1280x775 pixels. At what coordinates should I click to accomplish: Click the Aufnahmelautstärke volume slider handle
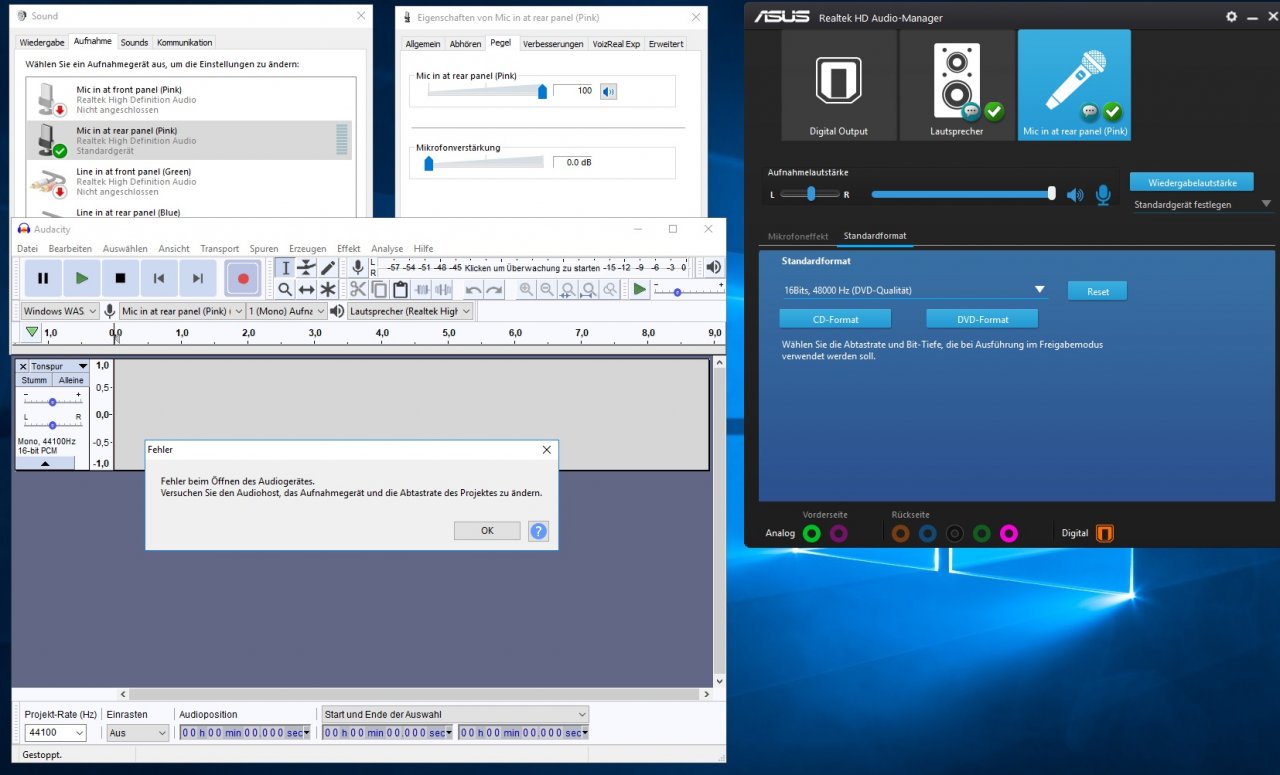(1051, 193)
